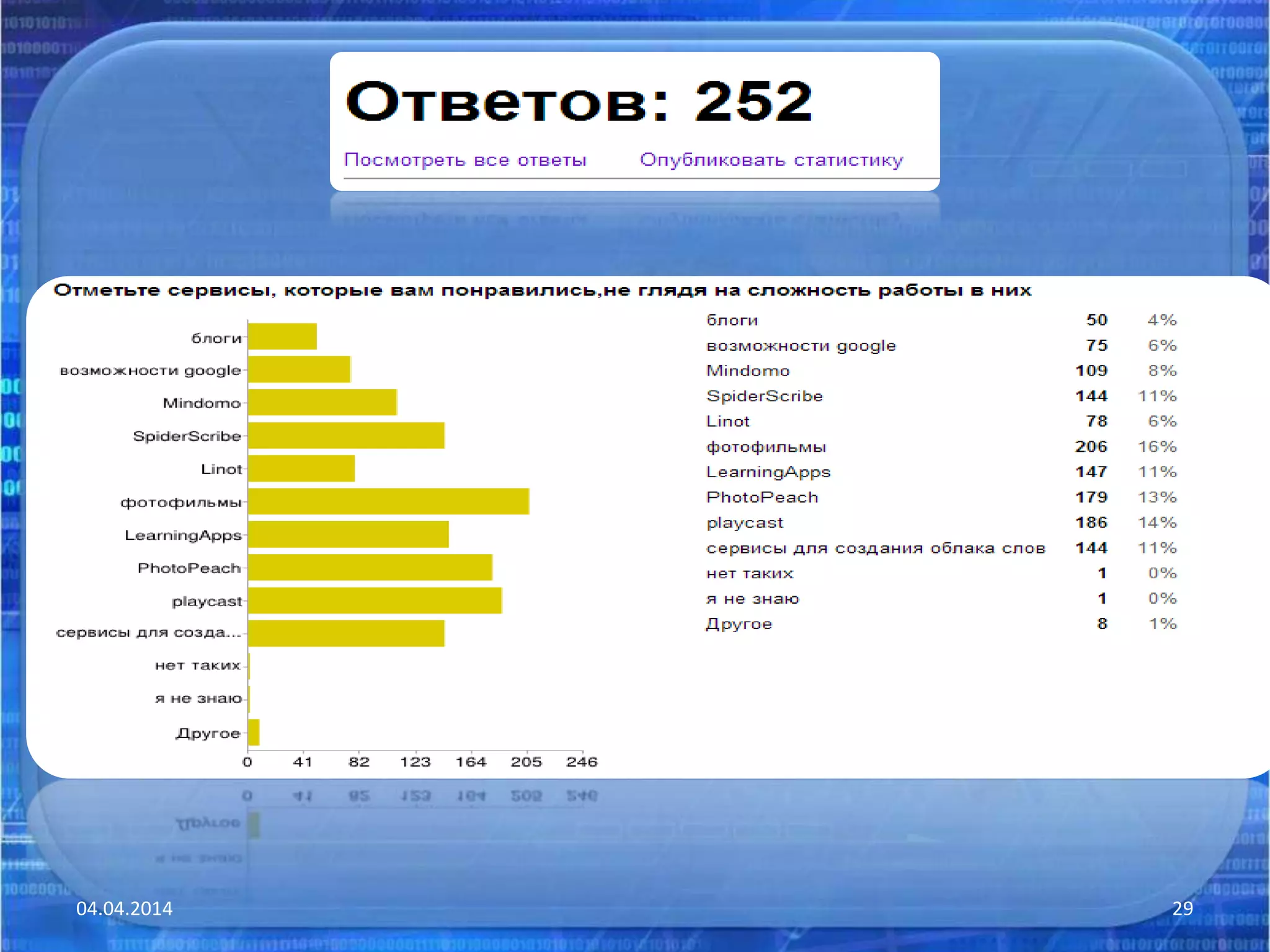Click the 206 count for фотофильмы
The width and height of the screenshot is (1270, 952).
pos(1091,447)
